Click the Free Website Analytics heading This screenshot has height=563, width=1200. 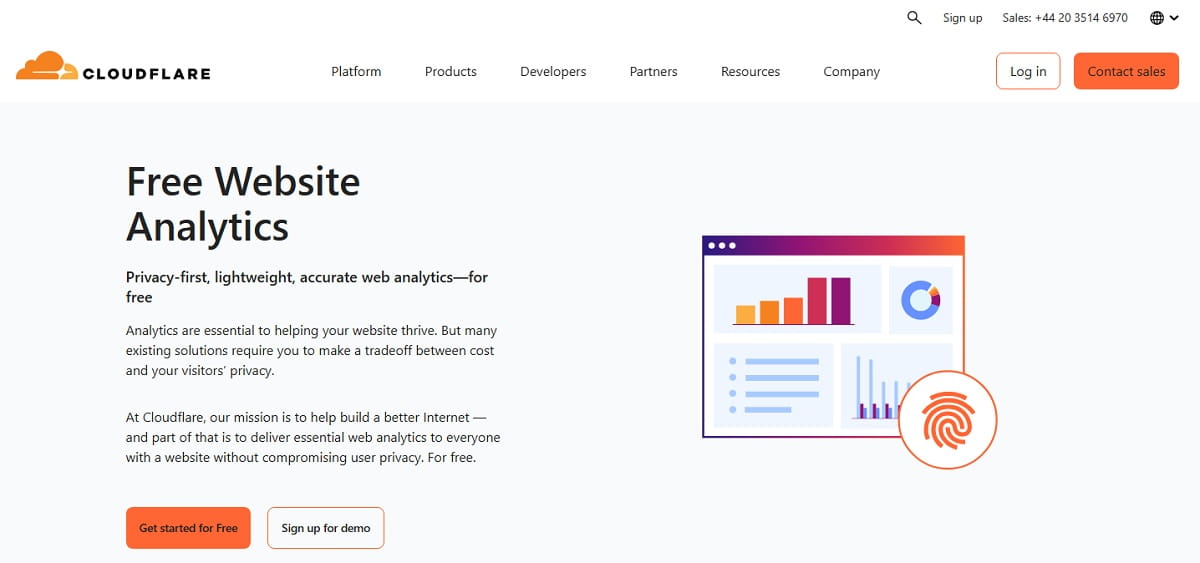click(243, 204)
